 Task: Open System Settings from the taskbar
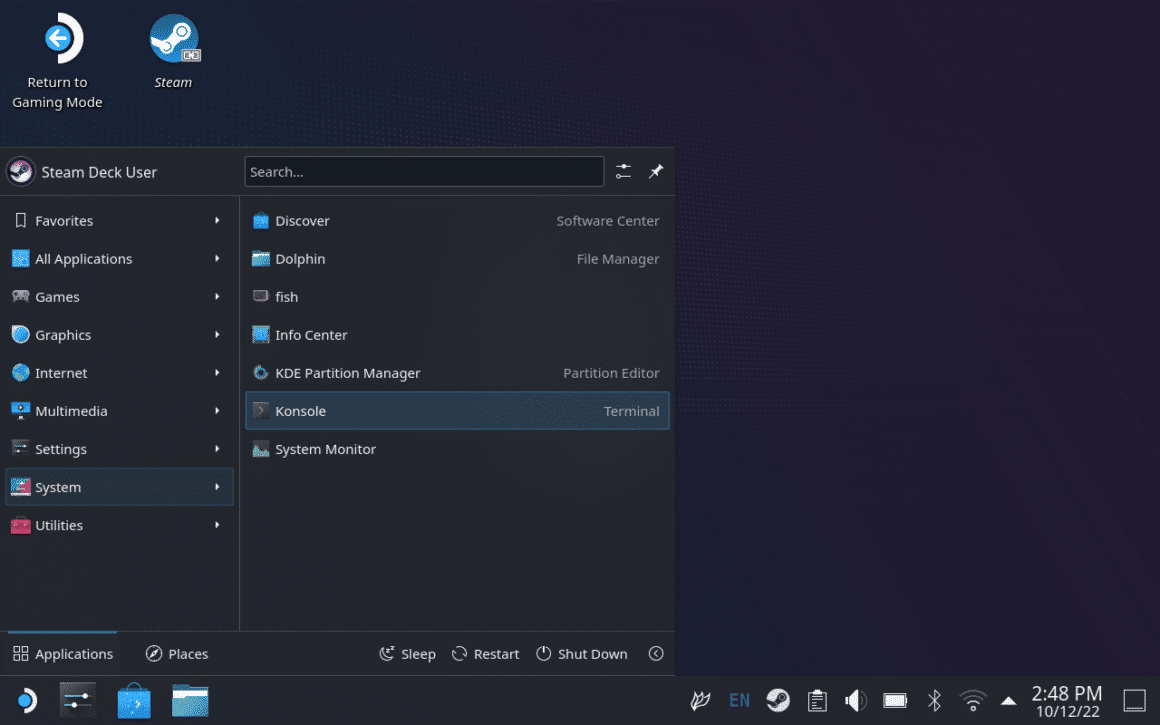point(78,700)
